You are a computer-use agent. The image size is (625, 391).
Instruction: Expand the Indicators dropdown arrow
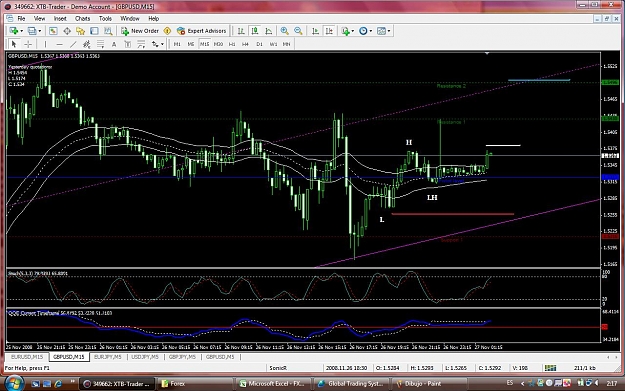point(352,31)
